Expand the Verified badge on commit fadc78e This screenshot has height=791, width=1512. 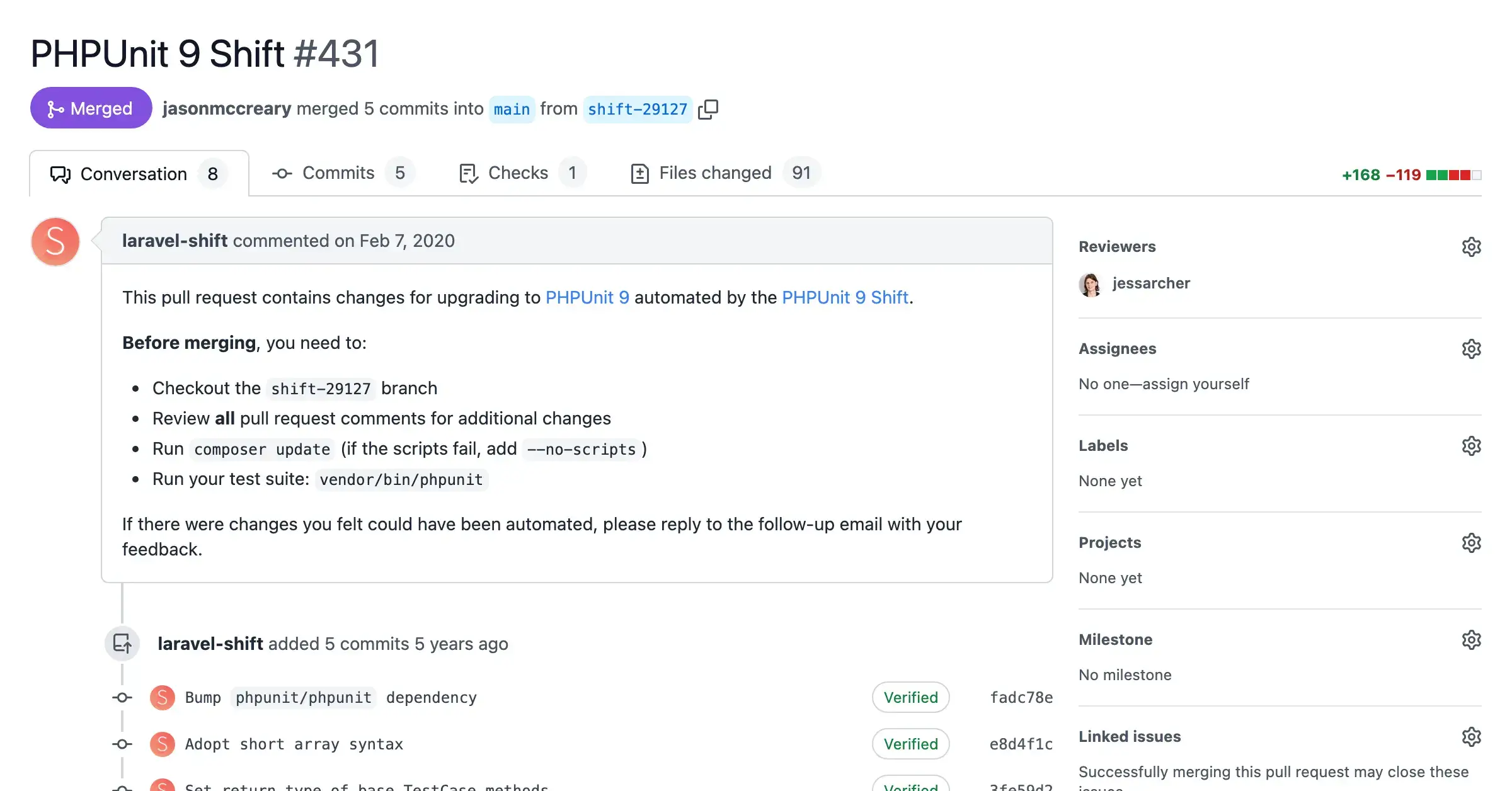(x=910, y=697)
